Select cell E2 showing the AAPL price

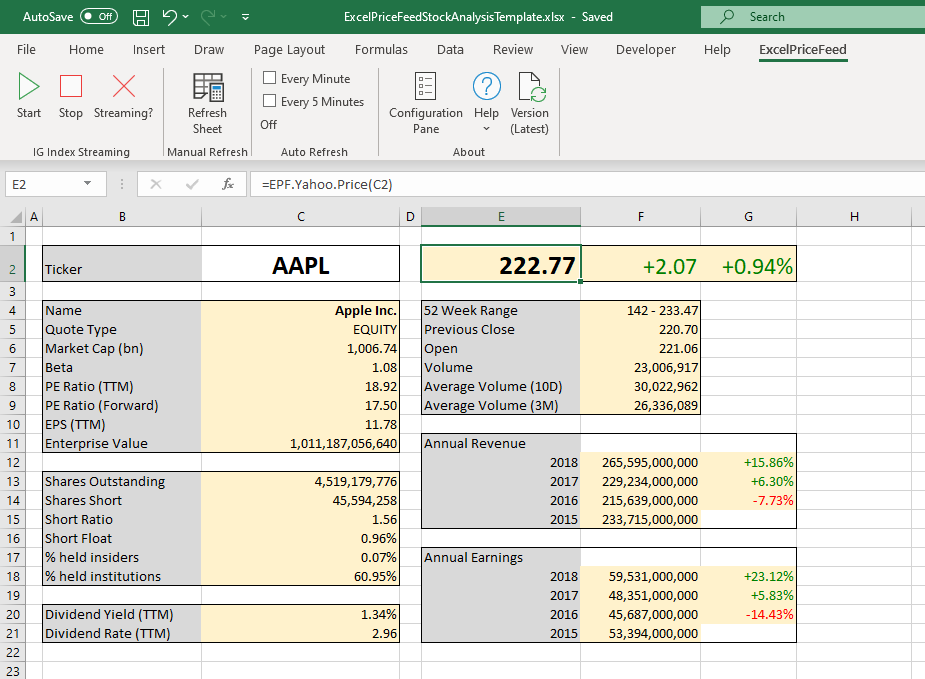[x=500, y=263]
